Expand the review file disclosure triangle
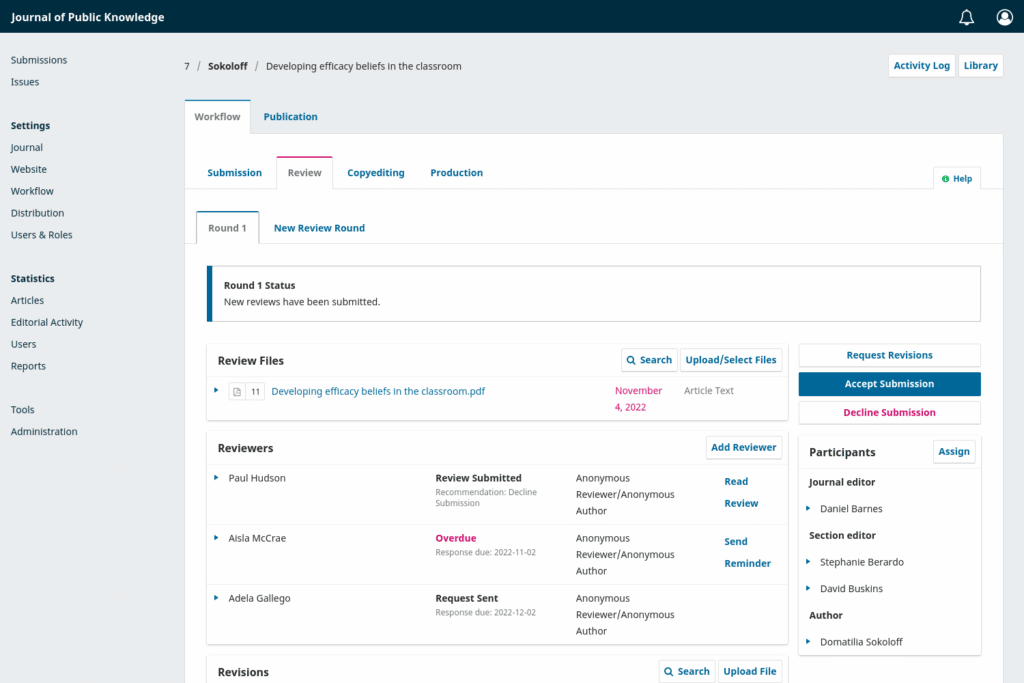 (218, 391)
